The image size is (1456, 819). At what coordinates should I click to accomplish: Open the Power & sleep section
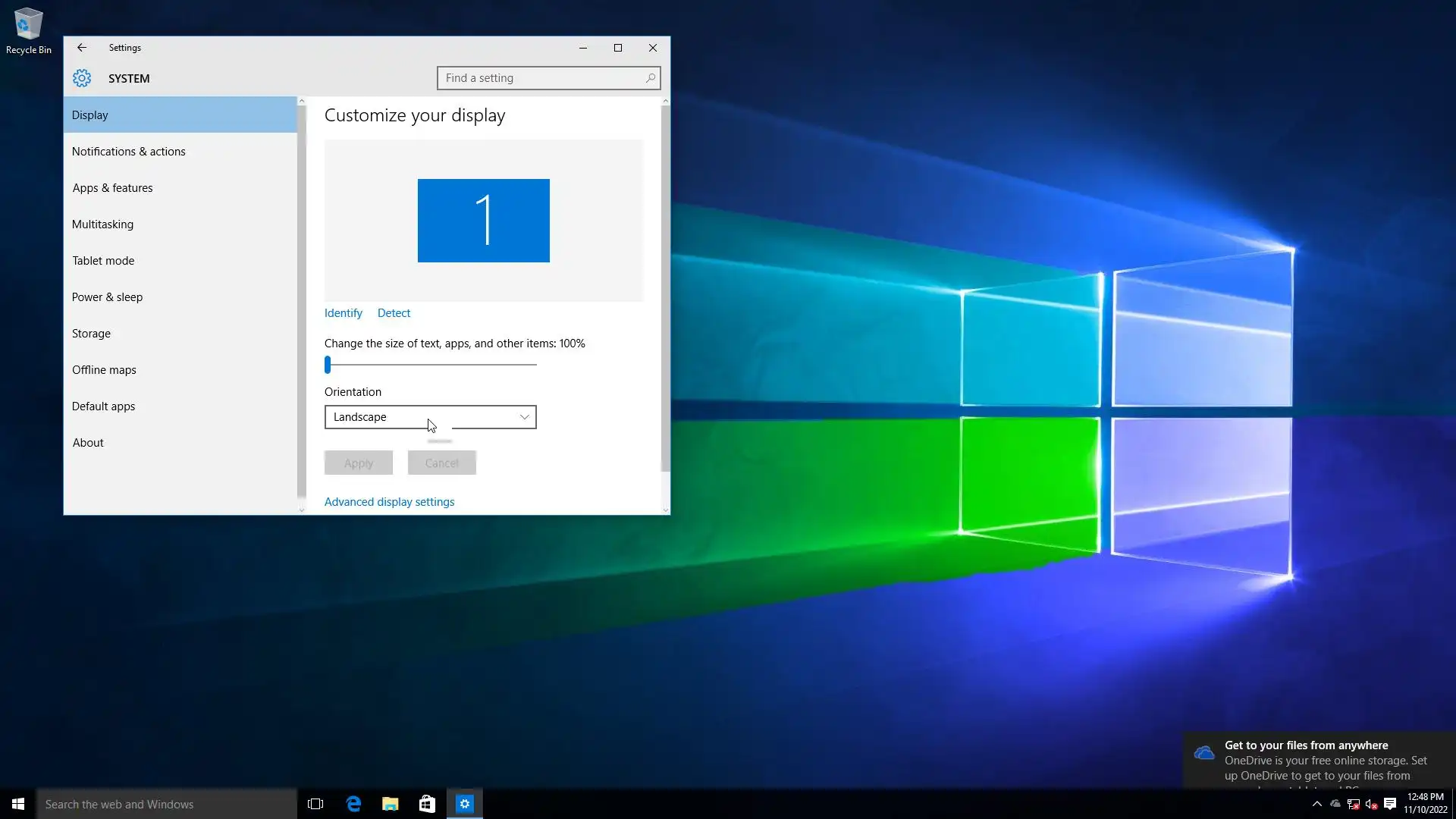(107, 297)
